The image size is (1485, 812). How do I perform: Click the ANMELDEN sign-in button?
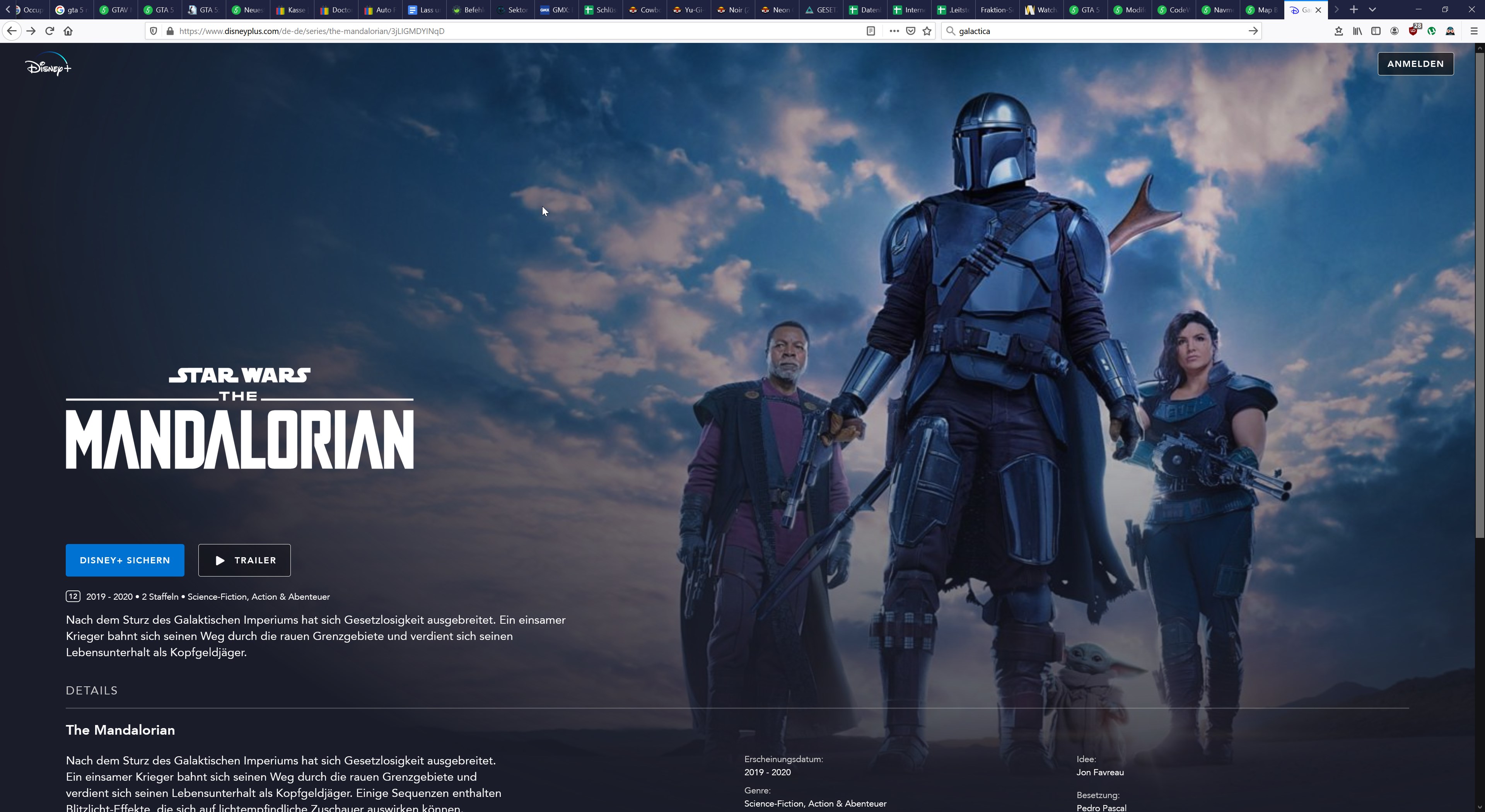[1415, 63]
